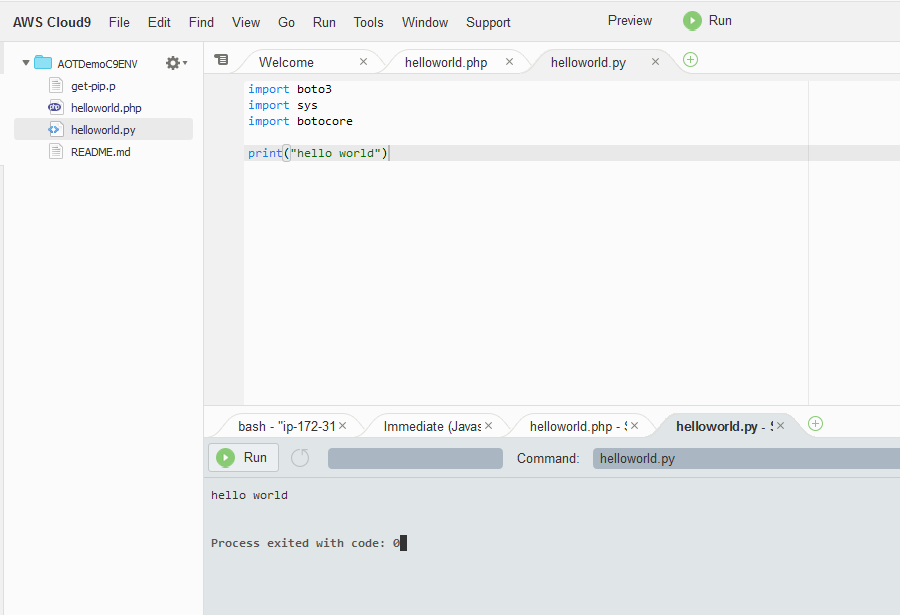
Task: Click the restart icon in the run panel
Action: click(299, 457)
